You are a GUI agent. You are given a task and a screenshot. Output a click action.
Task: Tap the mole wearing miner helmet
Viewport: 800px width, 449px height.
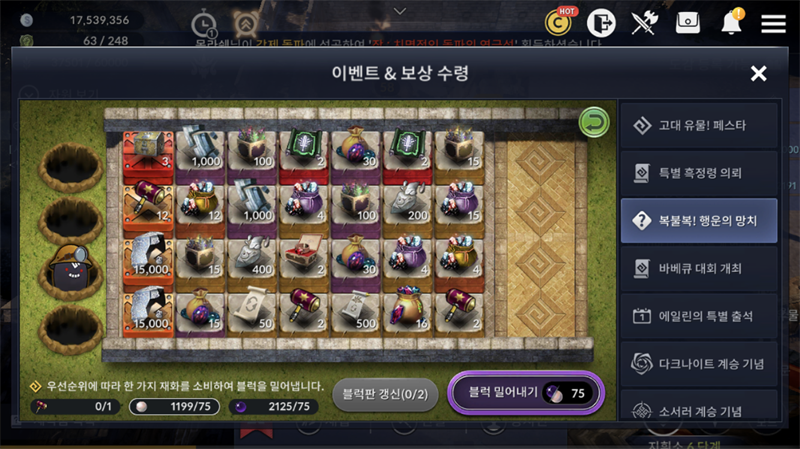pyautogui.click(x=71, y=269)
